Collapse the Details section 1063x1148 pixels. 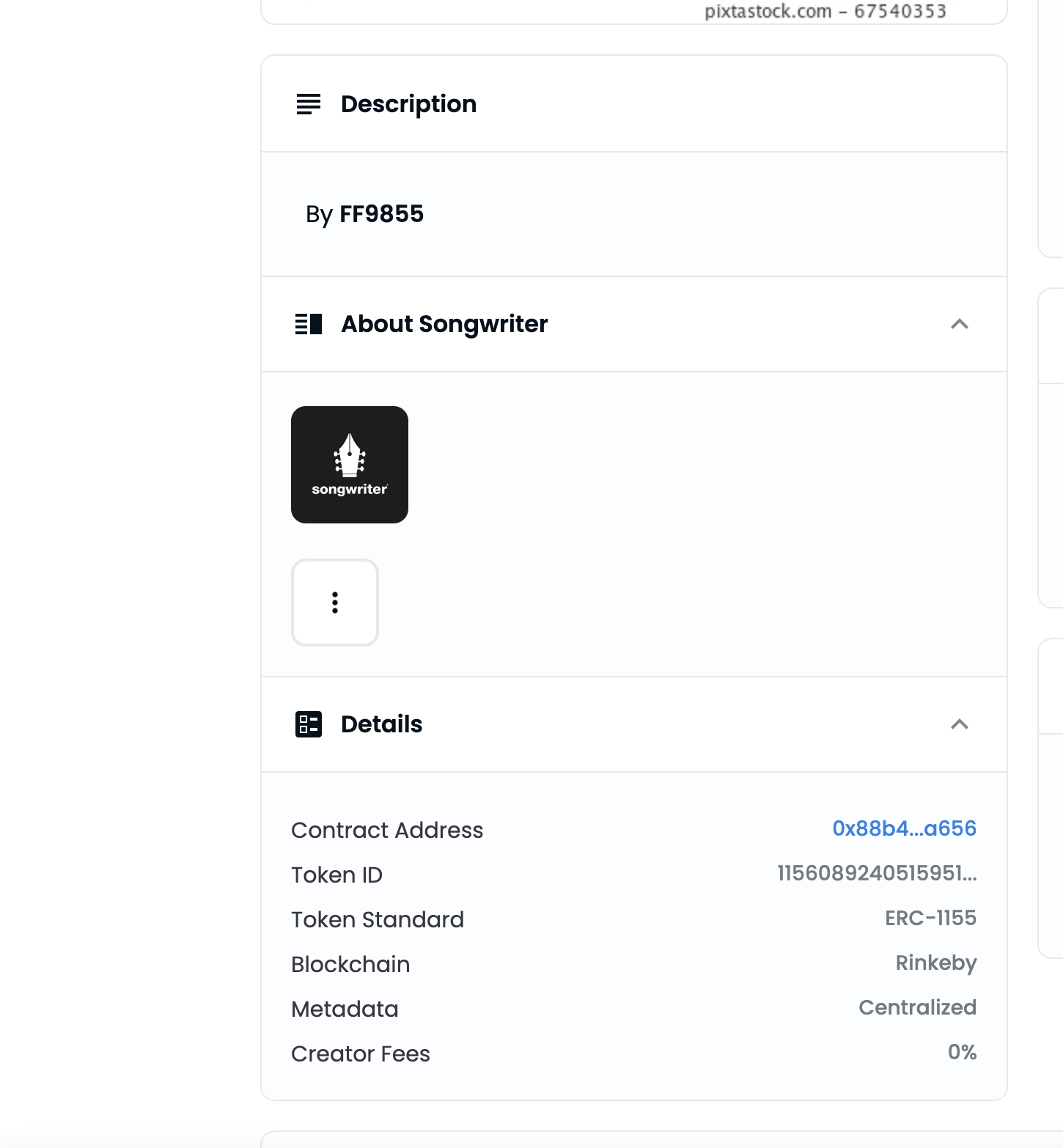[958, 724]
